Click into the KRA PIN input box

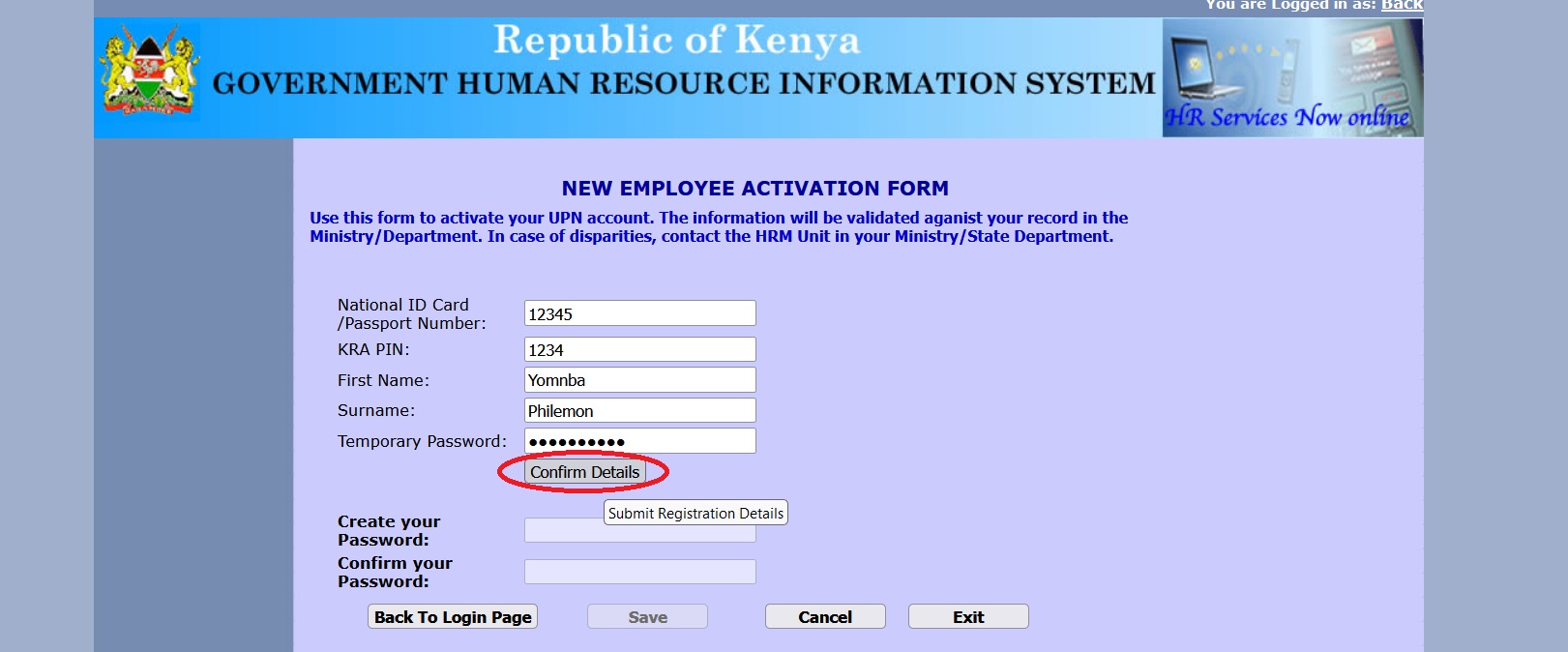(639, 349)
